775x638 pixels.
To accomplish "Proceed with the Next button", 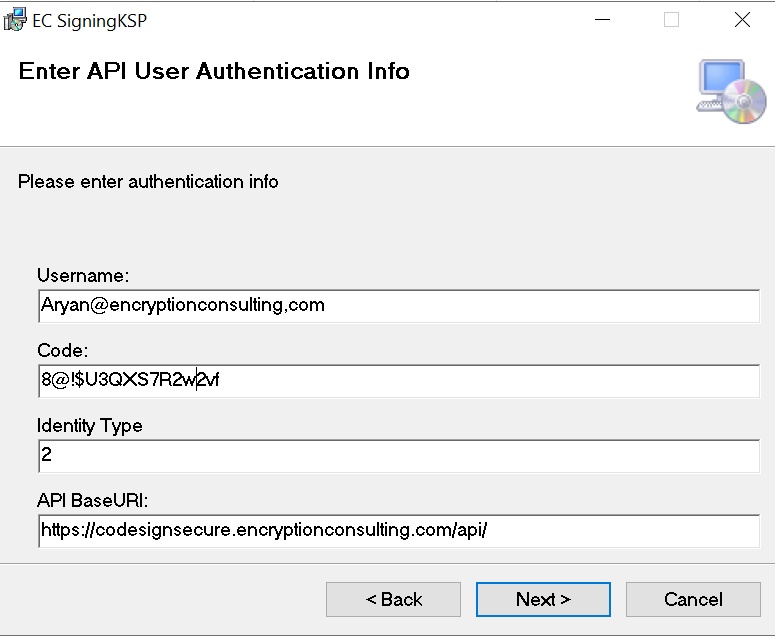I will (543, 599).
